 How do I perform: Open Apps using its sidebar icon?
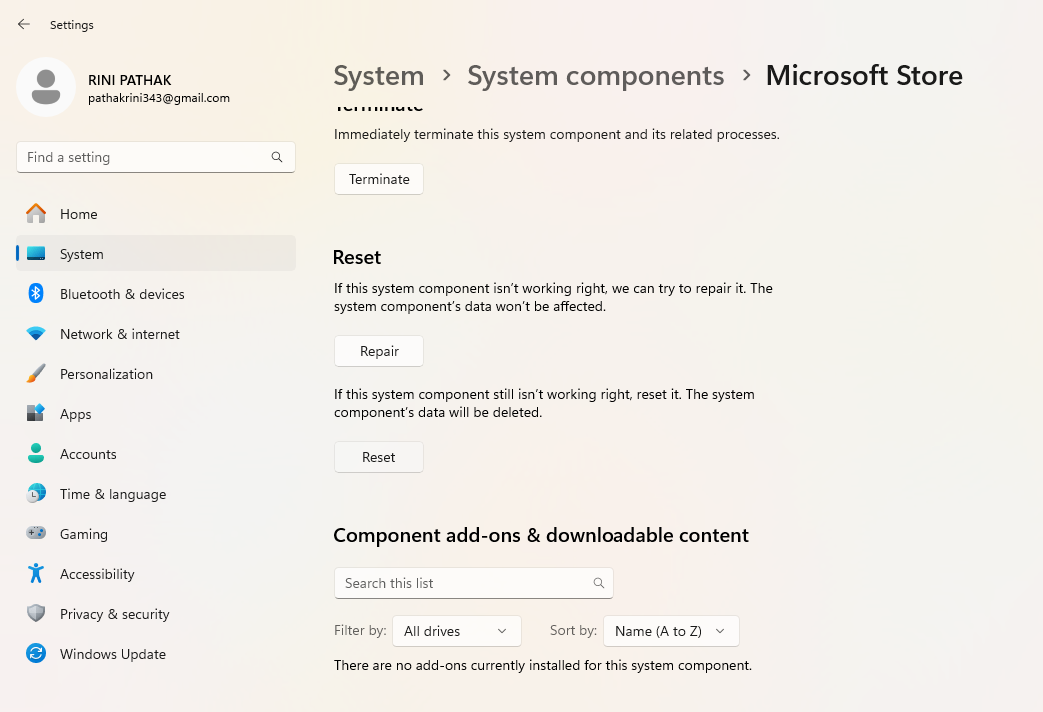(x=36, y=414)
